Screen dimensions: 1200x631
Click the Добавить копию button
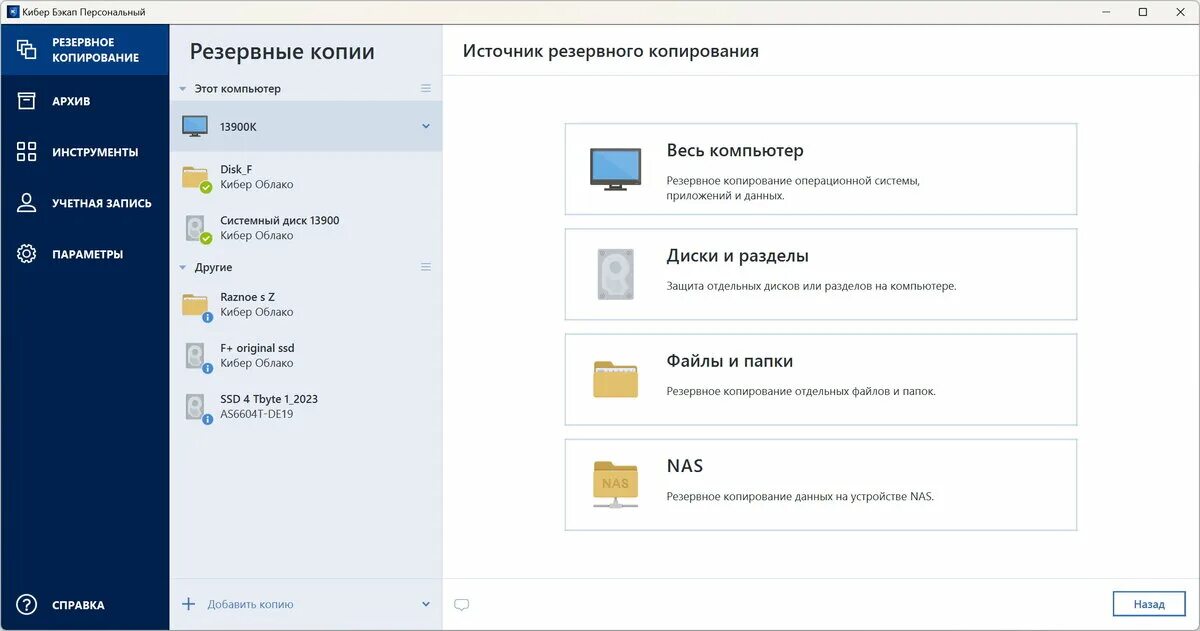click(250, 605)
